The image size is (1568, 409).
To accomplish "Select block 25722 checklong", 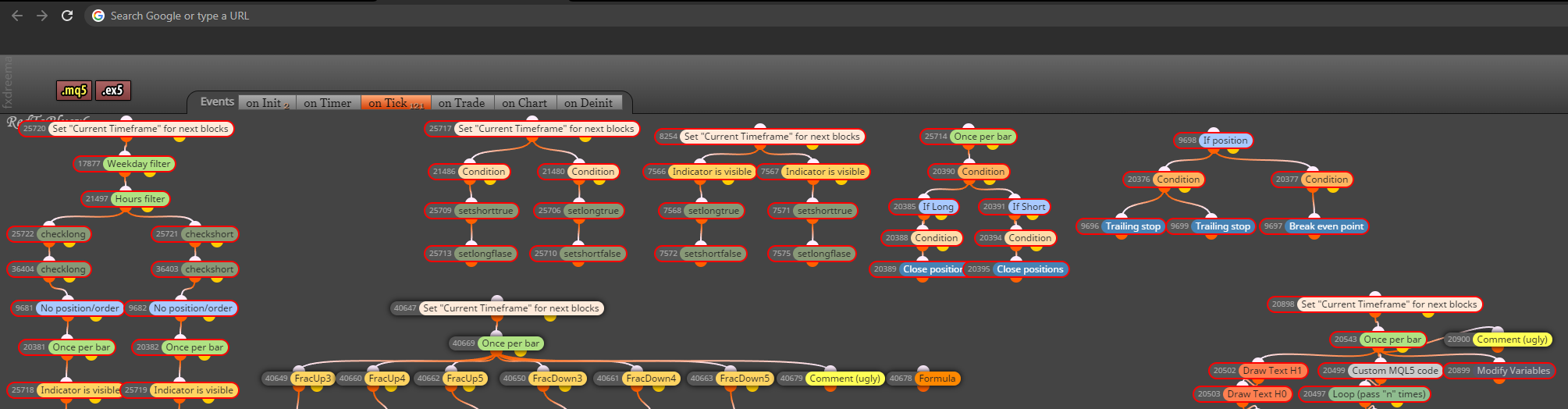I will point(50,234).
